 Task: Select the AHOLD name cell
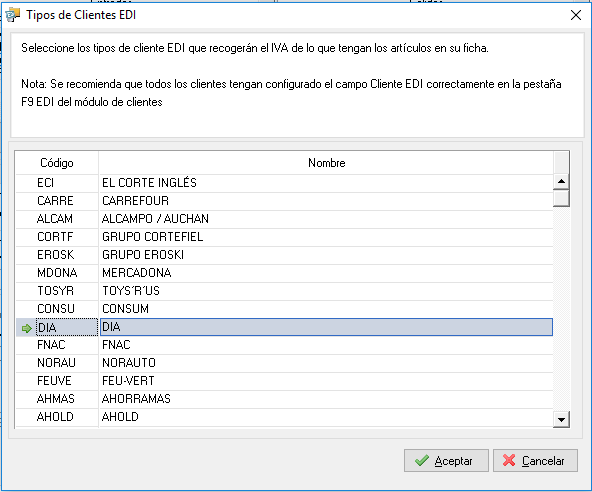tap(326, 417)
